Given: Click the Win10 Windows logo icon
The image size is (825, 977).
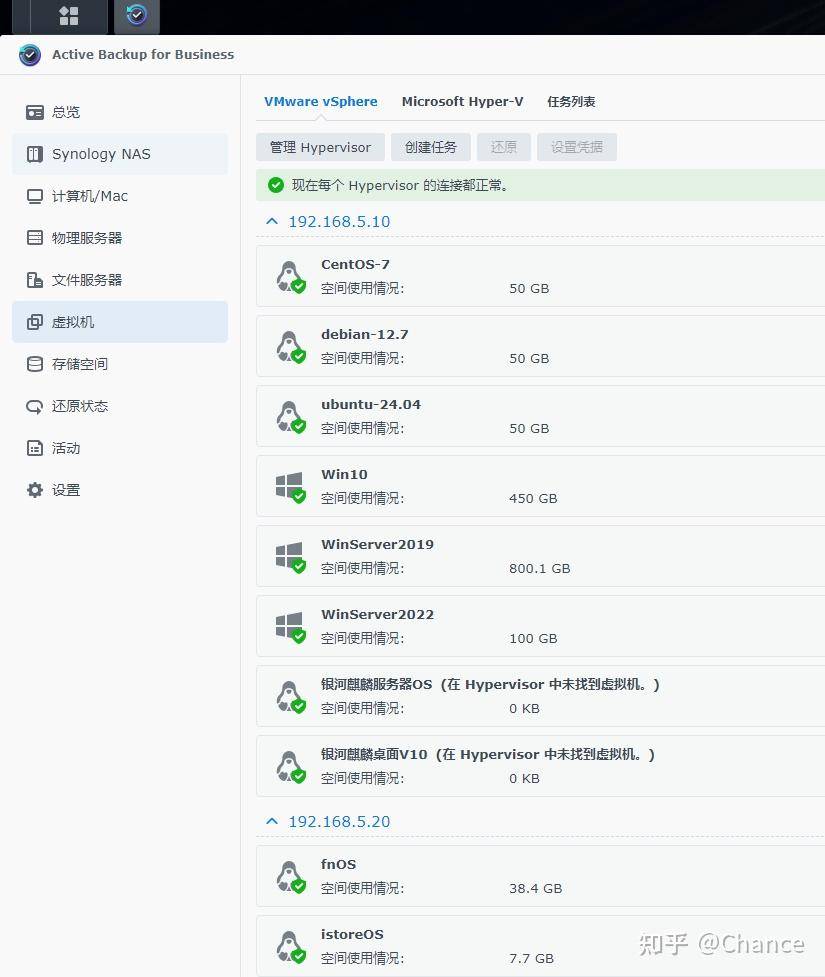Looking at the screenshot, I should (x=290, y=487).
